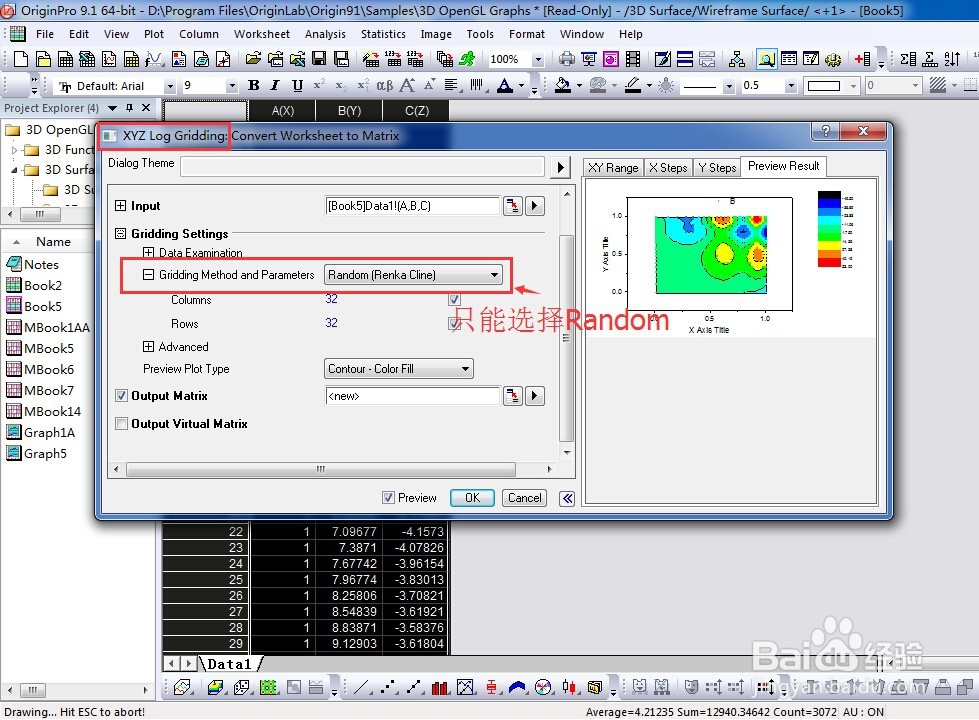The height and width of the screenshot is (720, 979).
Task: Uncheck the Columns auto checkbox
Action: (x=455, y=299)
